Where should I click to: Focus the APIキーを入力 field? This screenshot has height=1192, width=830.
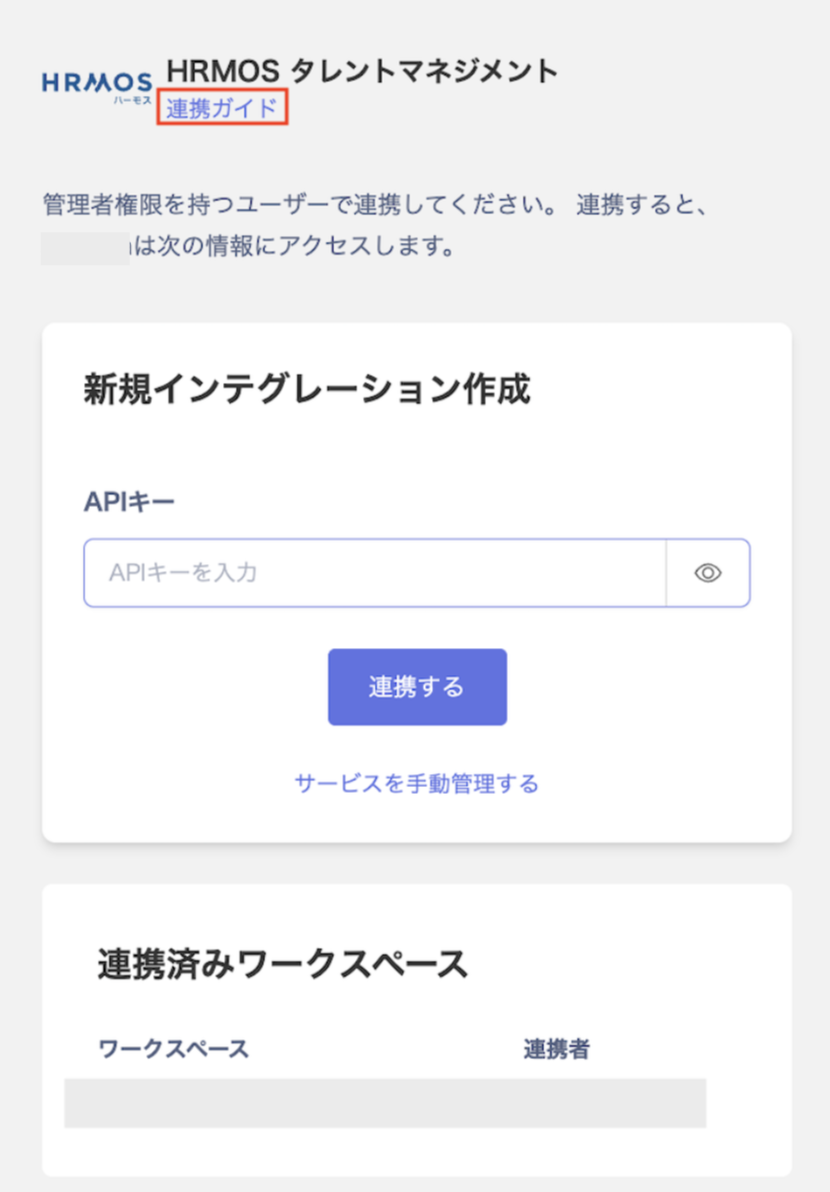tap(375, 572)
